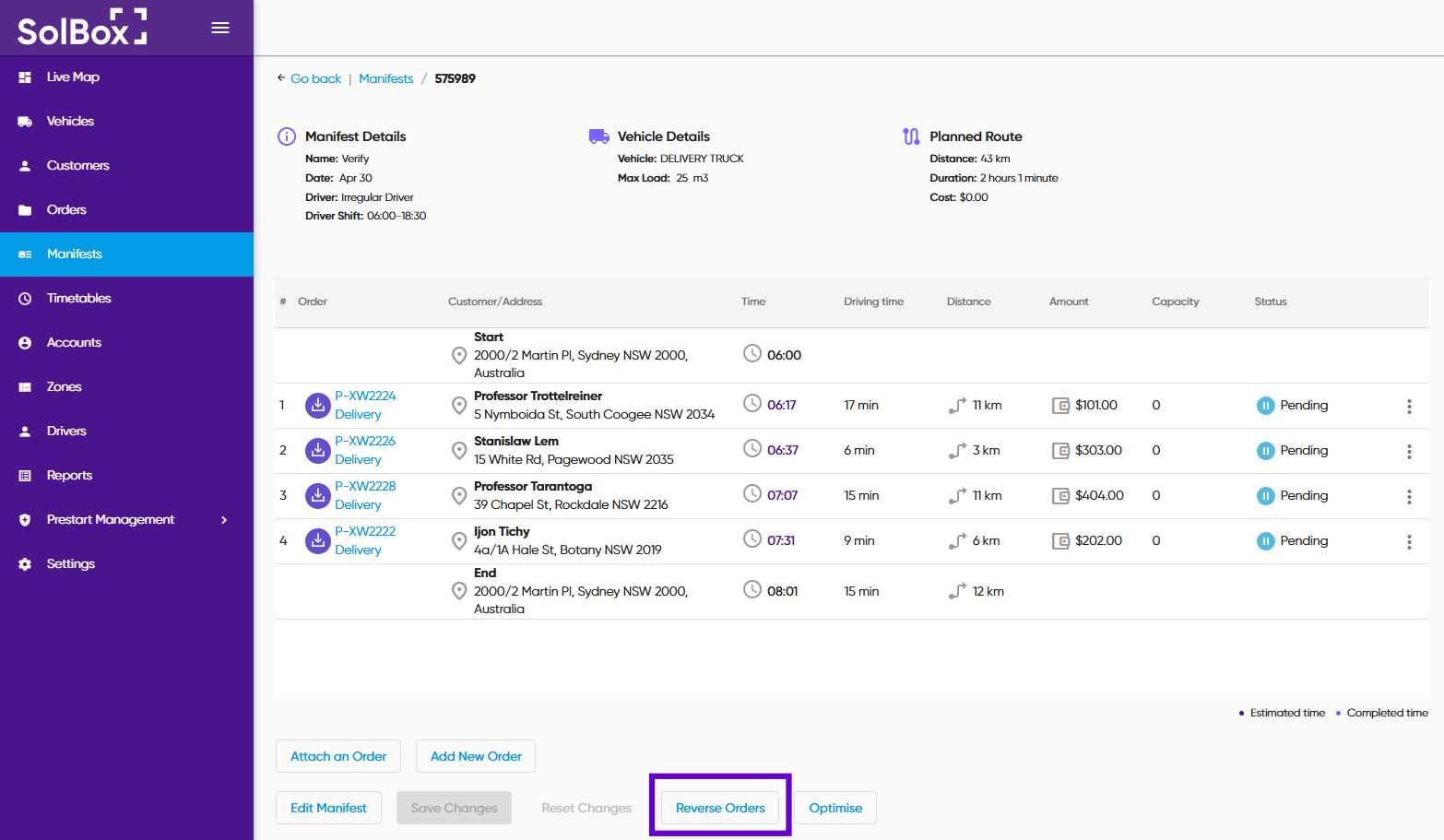Click the Status column header
The image size is (1444, 840).
1270,302
